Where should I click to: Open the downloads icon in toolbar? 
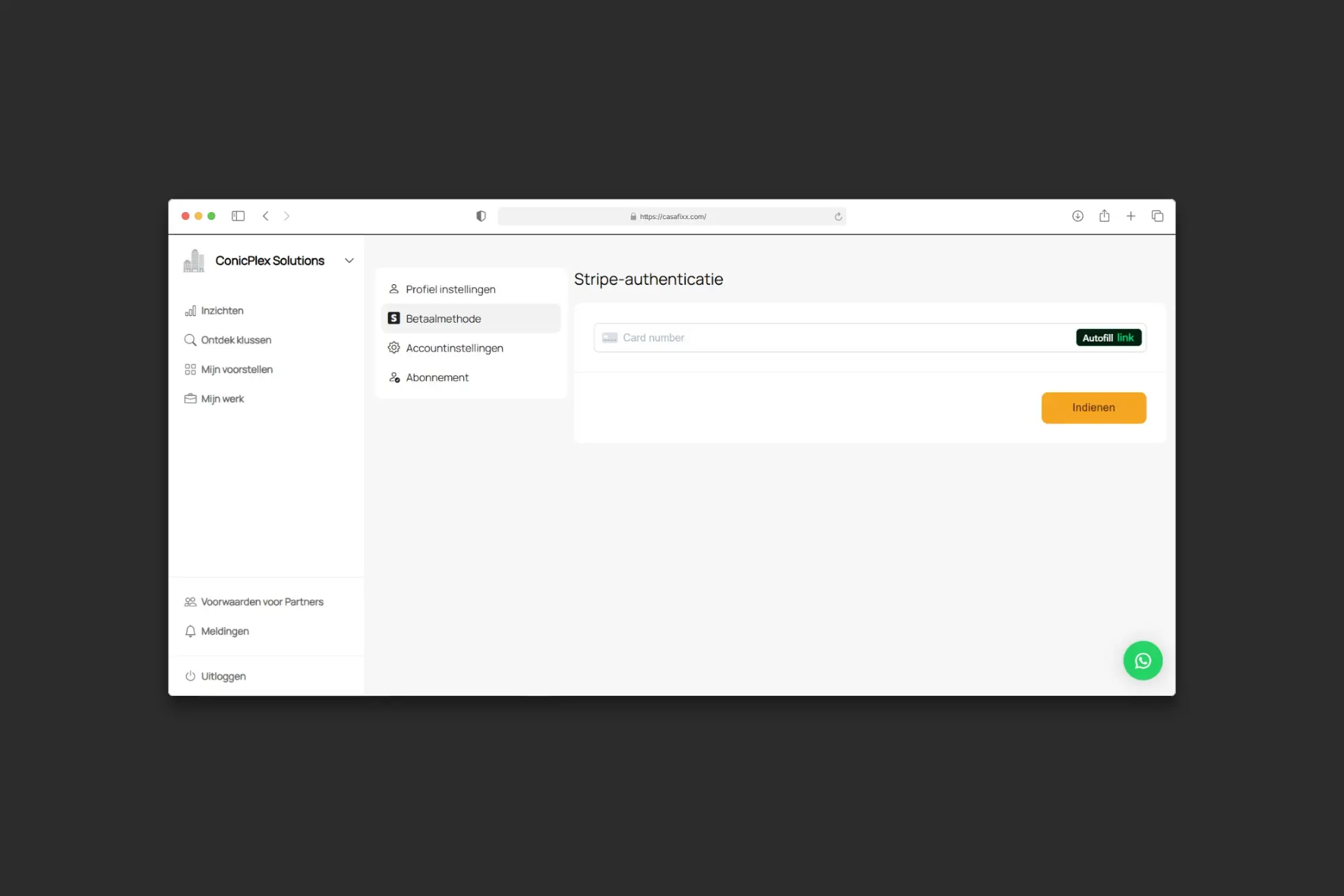click(1077, 216)
